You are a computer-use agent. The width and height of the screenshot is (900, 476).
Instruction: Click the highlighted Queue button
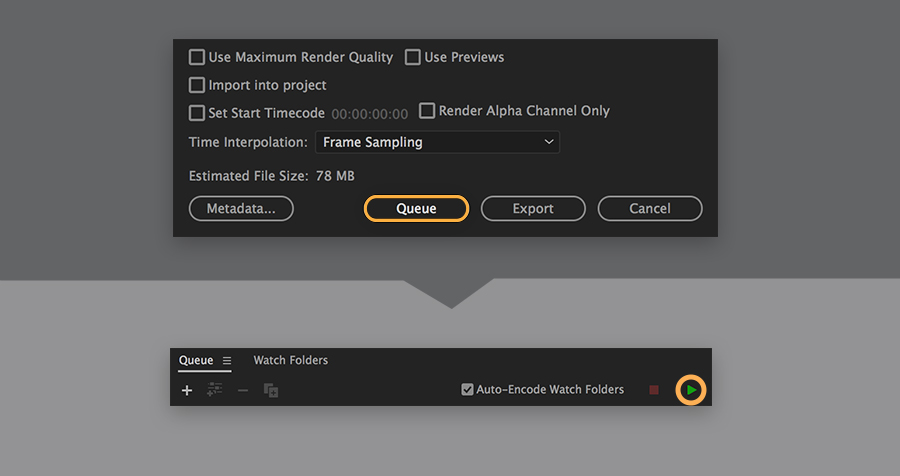[416, 208]
